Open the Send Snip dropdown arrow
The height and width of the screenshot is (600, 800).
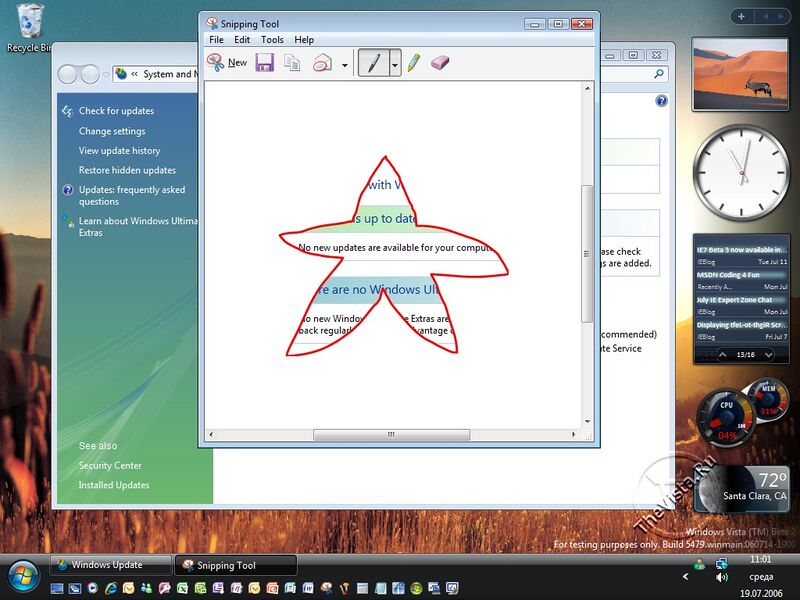(x=345, y=65)
